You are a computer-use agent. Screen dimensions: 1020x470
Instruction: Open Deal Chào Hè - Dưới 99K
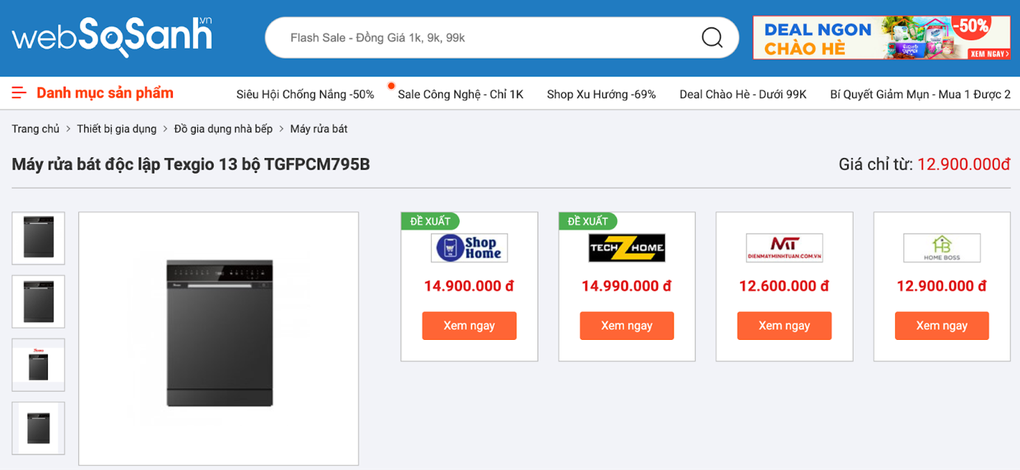[x=742, y=94]
